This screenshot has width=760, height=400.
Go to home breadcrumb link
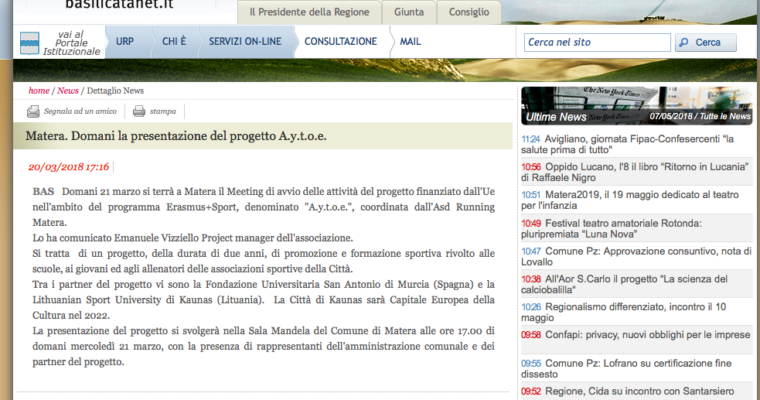[39, 91]
